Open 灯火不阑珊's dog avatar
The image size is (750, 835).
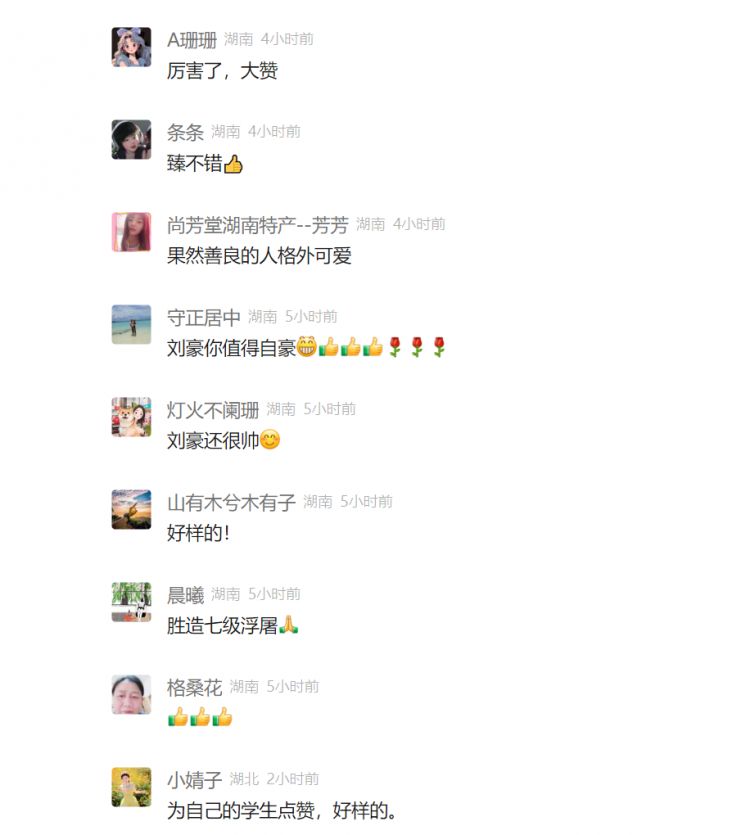click(131, 417)
